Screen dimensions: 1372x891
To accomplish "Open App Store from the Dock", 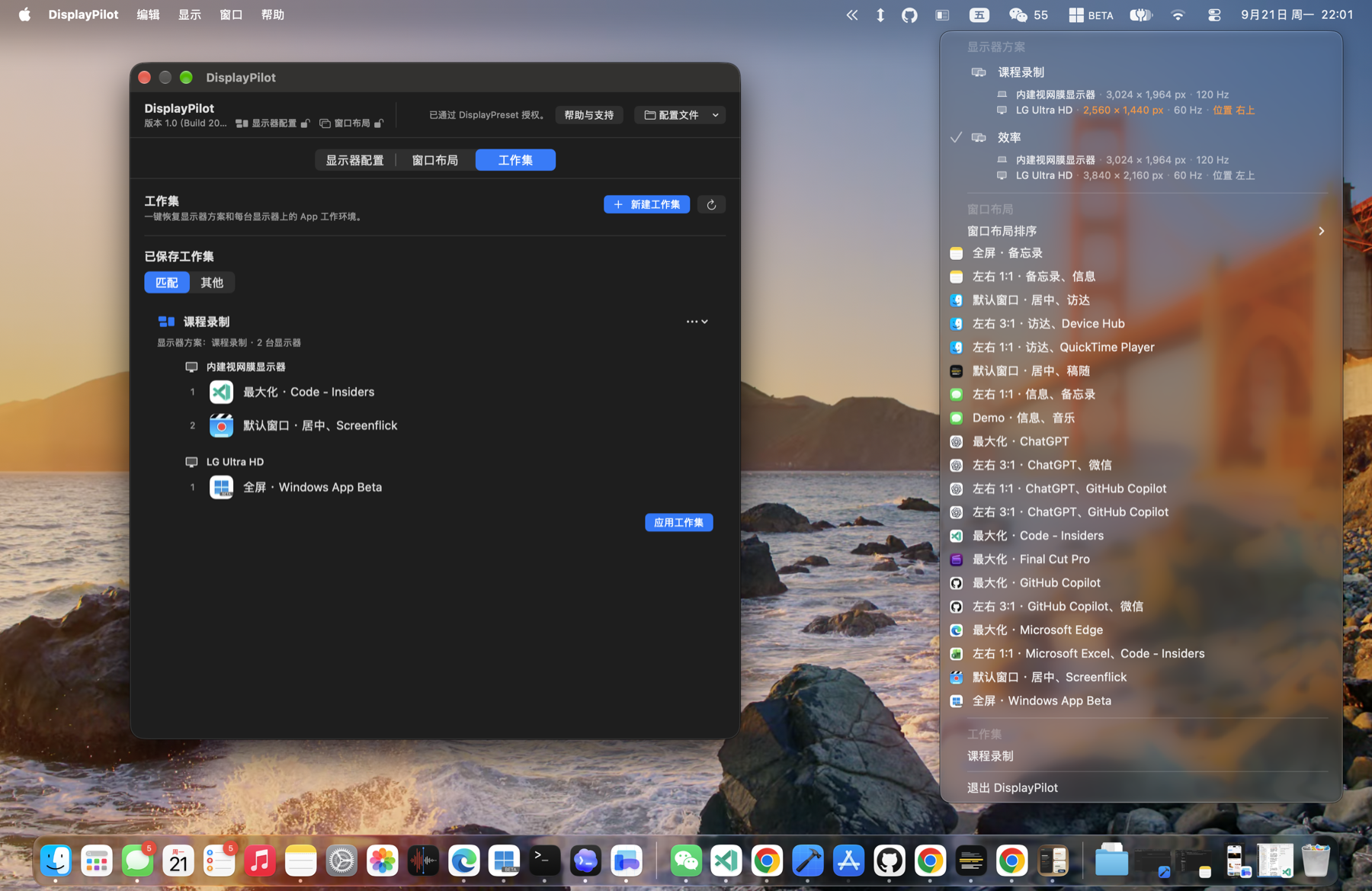I will (848, 861).
